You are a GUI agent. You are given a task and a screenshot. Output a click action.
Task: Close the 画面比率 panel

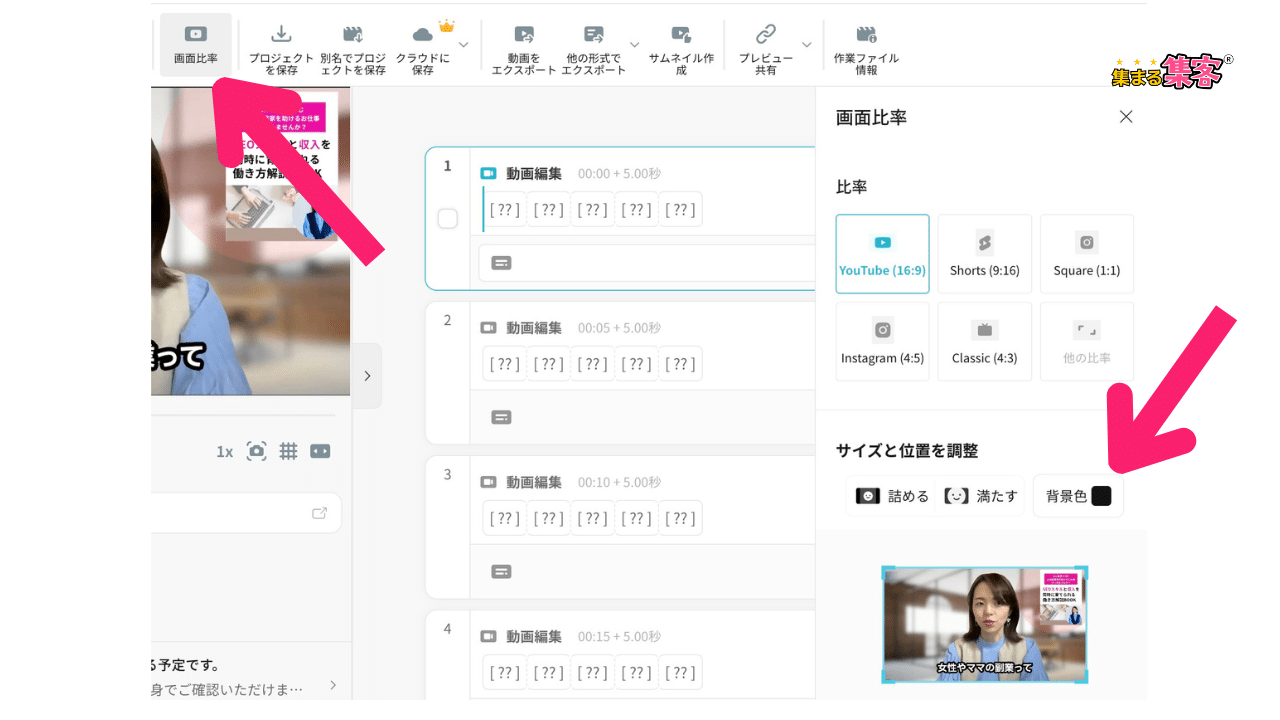(1126, 117)
